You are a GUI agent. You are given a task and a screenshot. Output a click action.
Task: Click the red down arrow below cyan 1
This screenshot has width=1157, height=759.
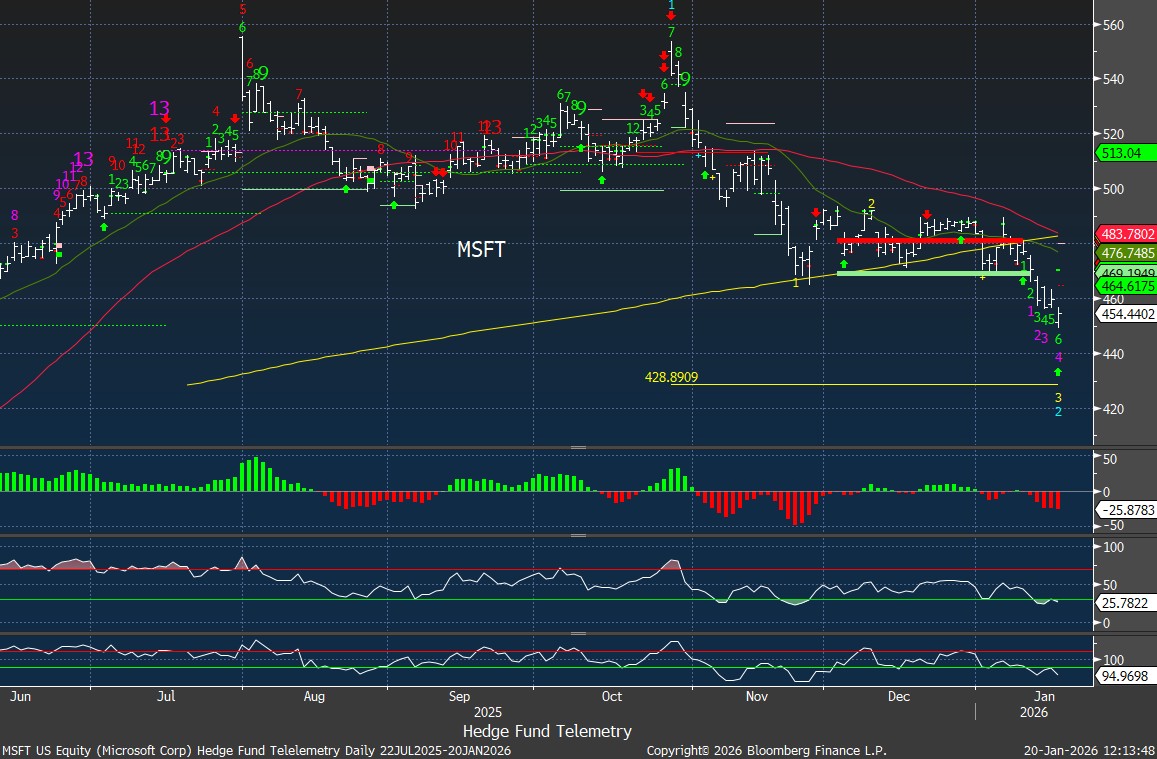671,16
